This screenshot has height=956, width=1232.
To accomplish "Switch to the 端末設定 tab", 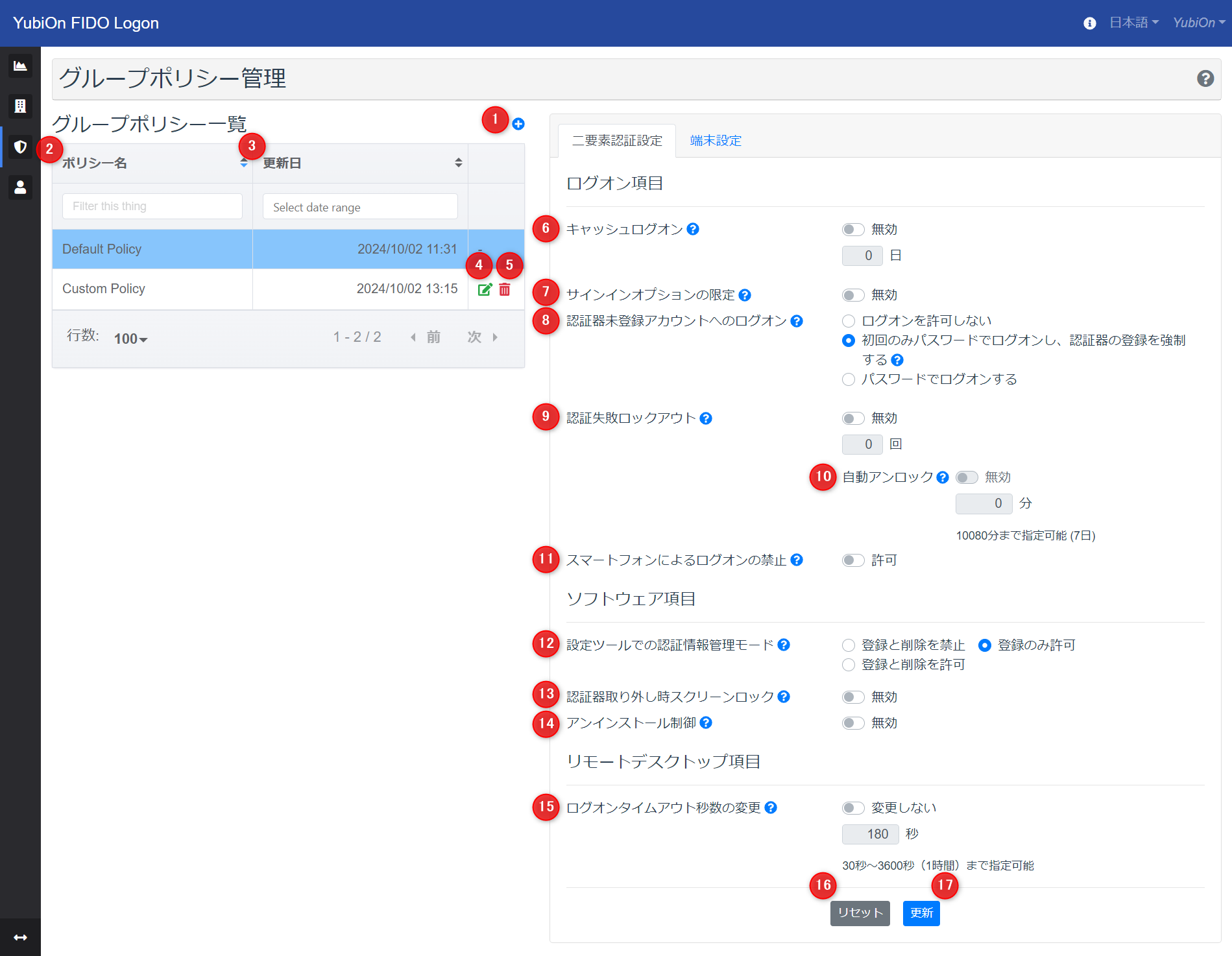I will point(715,141).
